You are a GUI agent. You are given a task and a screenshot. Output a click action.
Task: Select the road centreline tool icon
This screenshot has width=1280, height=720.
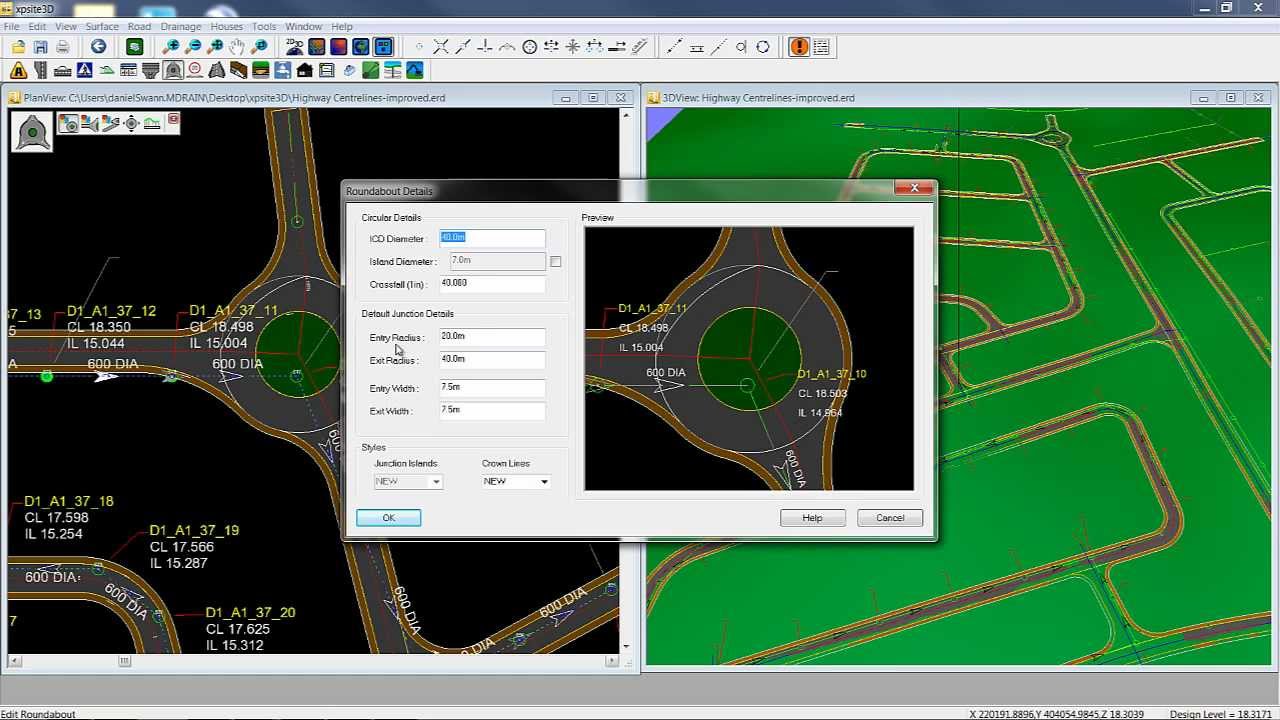[x=40, y=70]
